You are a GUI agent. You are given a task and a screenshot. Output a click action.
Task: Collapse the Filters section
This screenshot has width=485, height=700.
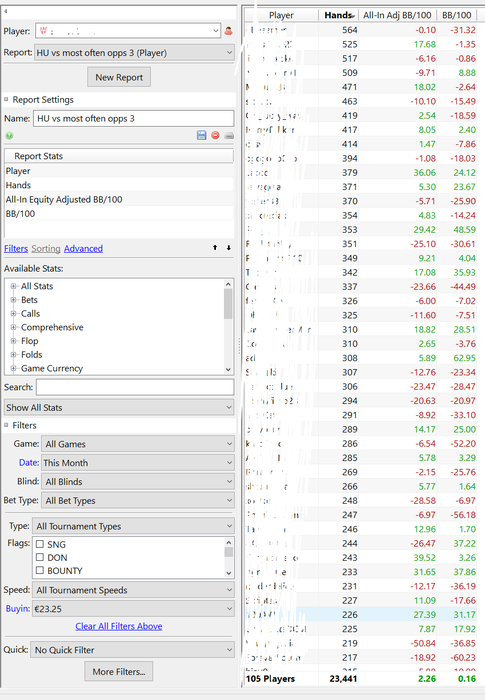click(6, 425)
